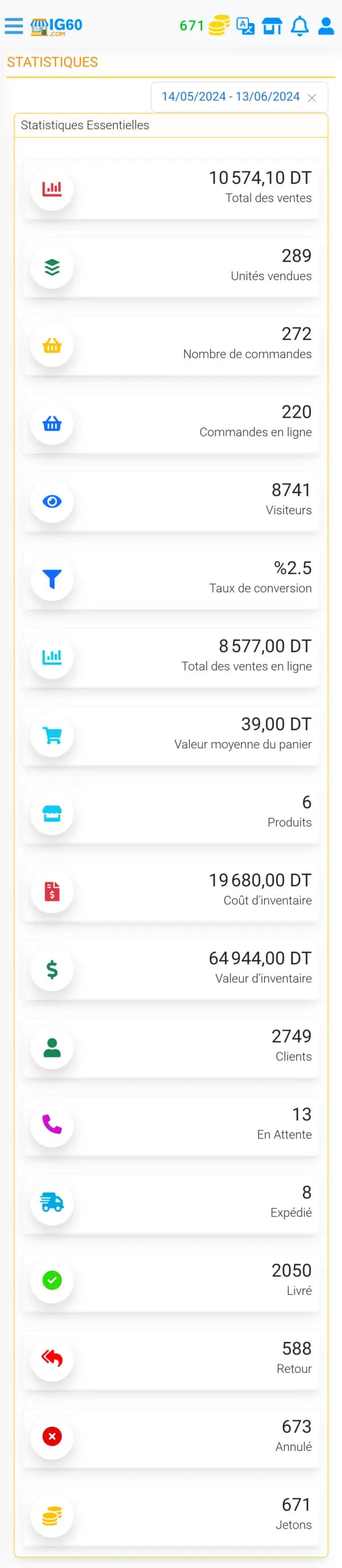The width and height of the screenshot is (342, 1568).
Task: Open the user profile icon
Action: (x=326, y=26)
